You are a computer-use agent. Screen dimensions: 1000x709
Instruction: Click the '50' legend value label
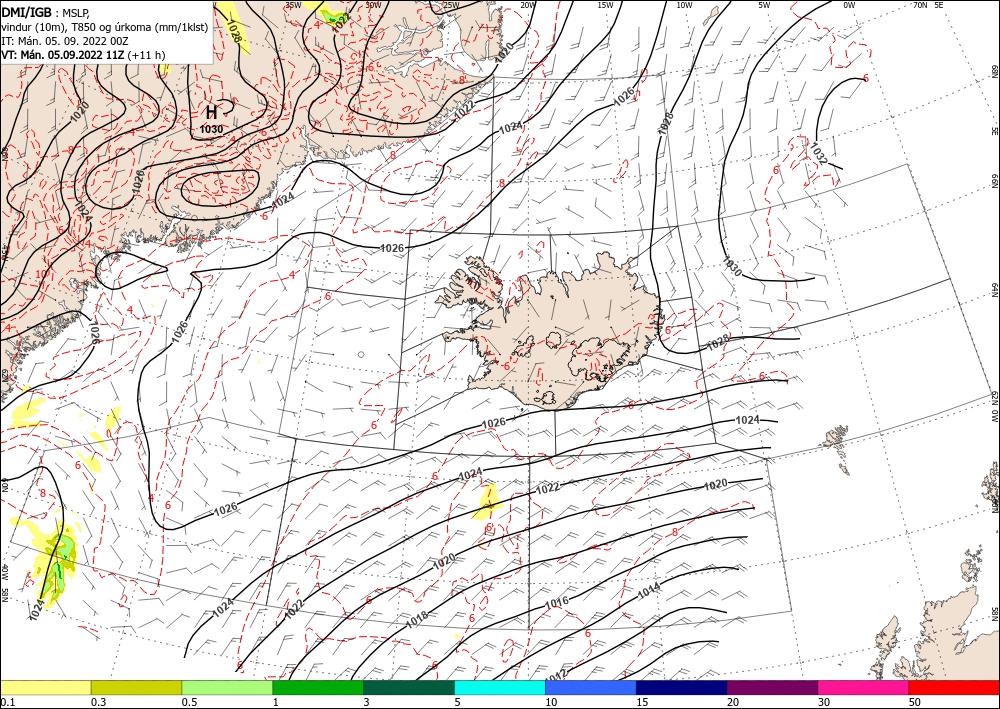pos(915,702)
